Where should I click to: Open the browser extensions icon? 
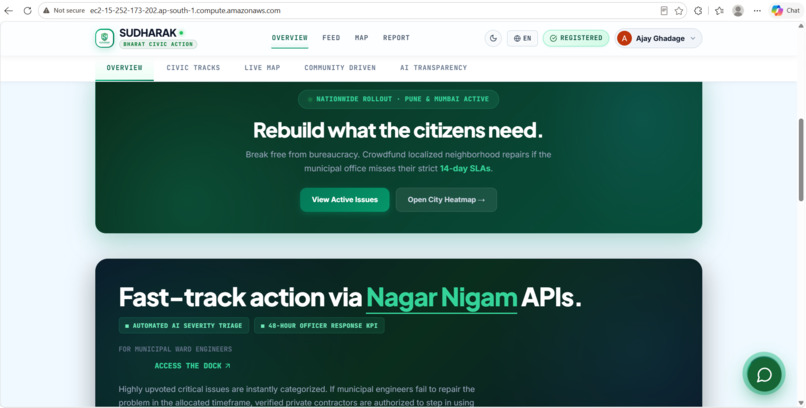[698, 10]
